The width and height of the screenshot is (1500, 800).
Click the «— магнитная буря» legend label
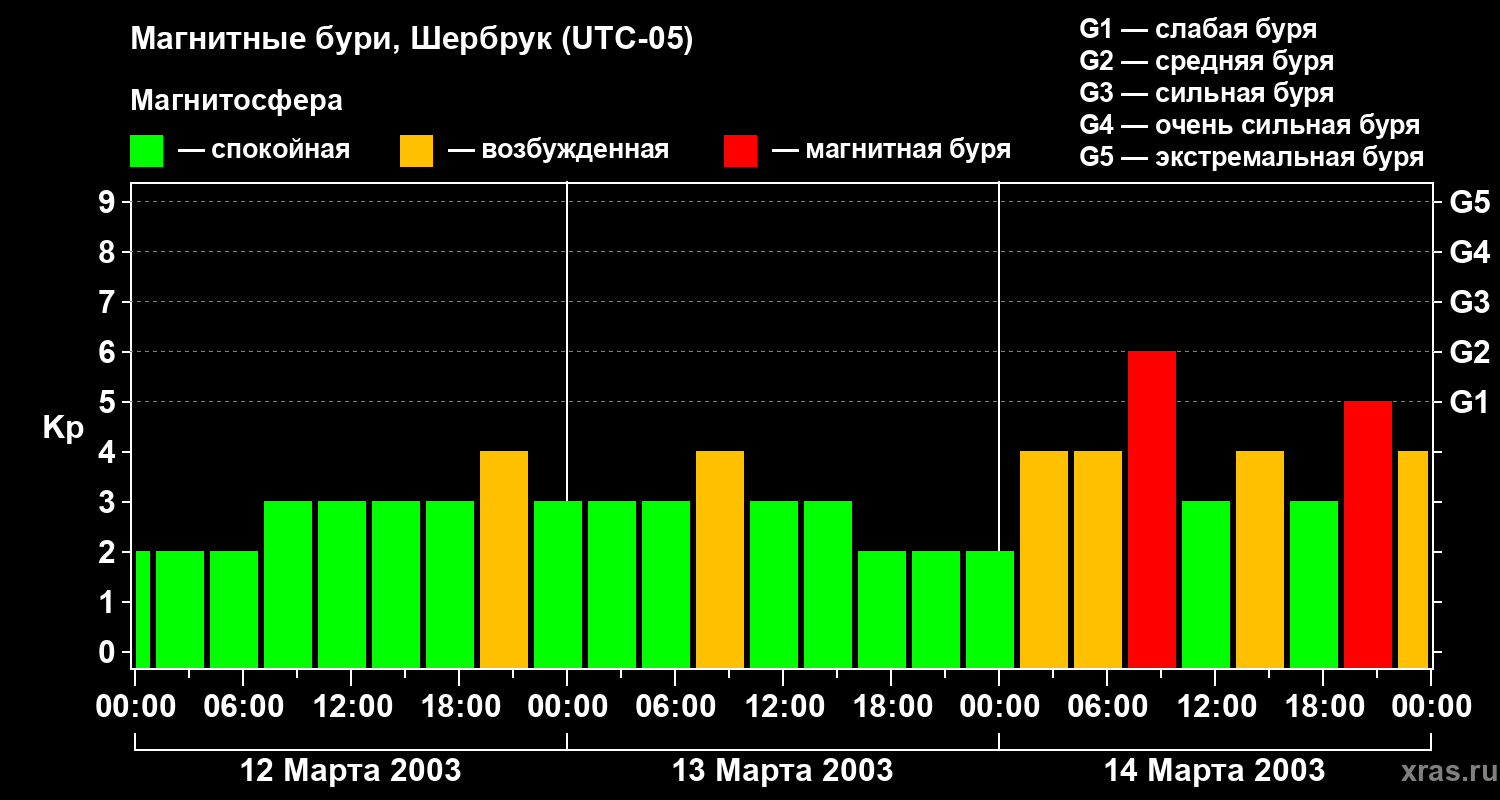(891, 150)
